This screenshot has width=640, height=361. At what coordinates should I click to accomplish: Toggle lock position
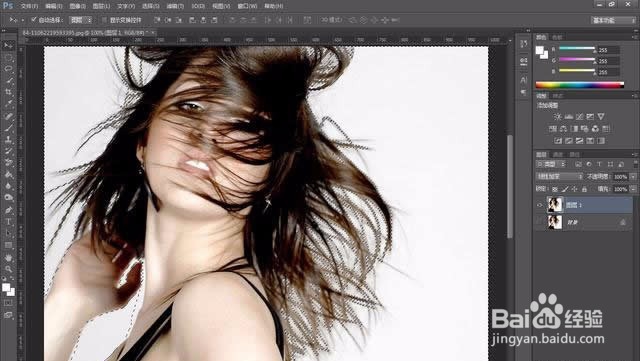tap(575, 189)
